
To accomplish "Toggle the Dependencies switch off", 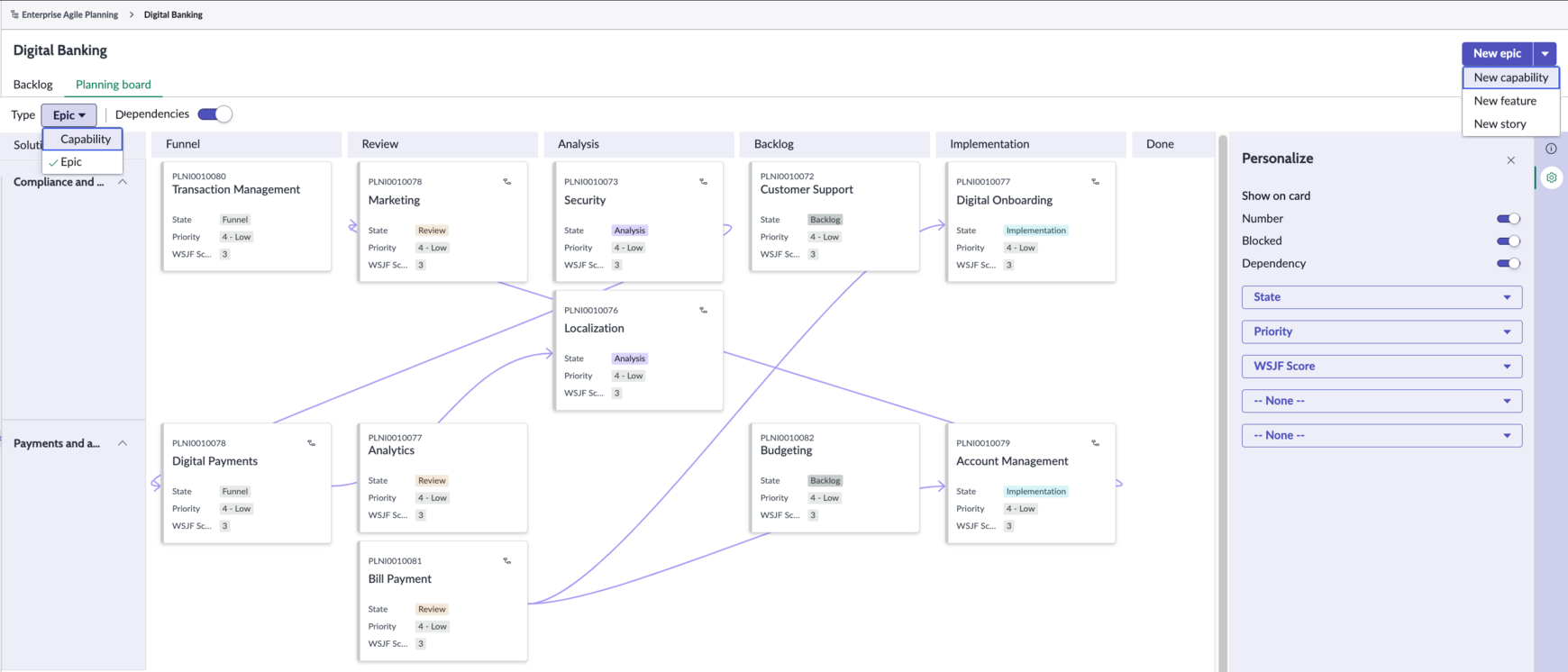I will tap(215, 114).
